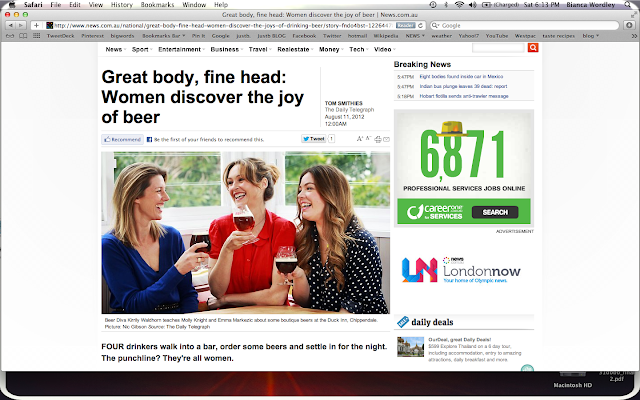
Task: Open the Bookmarks Bar folder dropdown
Action: [163, 36]
